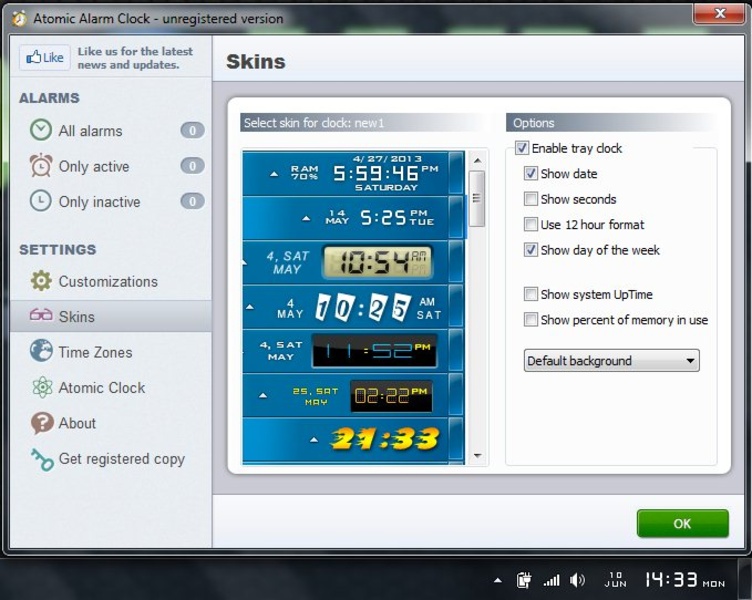Click the network signal bars tray icon

point(551,580)
